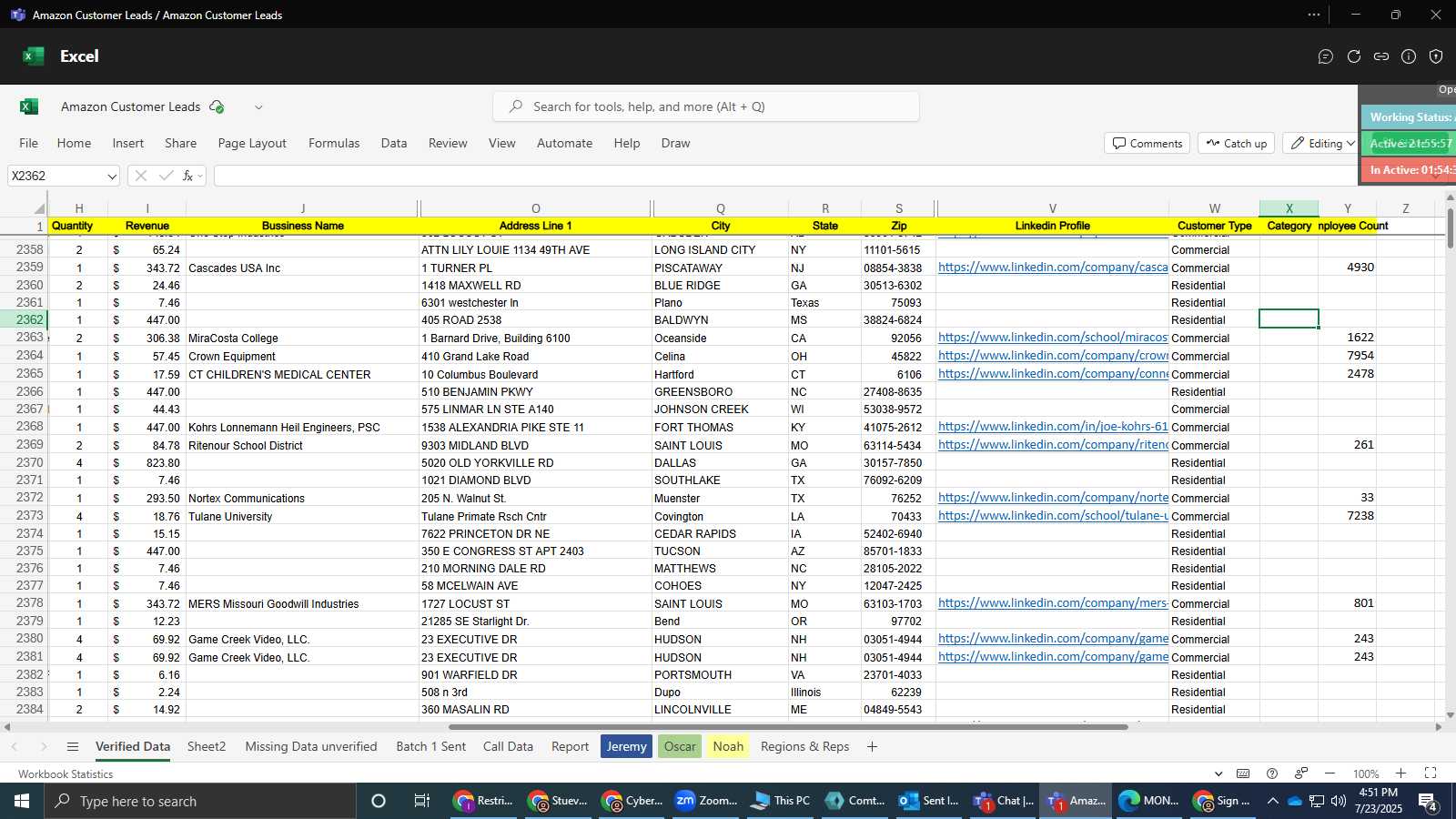Open the File menu
This screenshot has width=1456, height=819.
pos(29,143)
